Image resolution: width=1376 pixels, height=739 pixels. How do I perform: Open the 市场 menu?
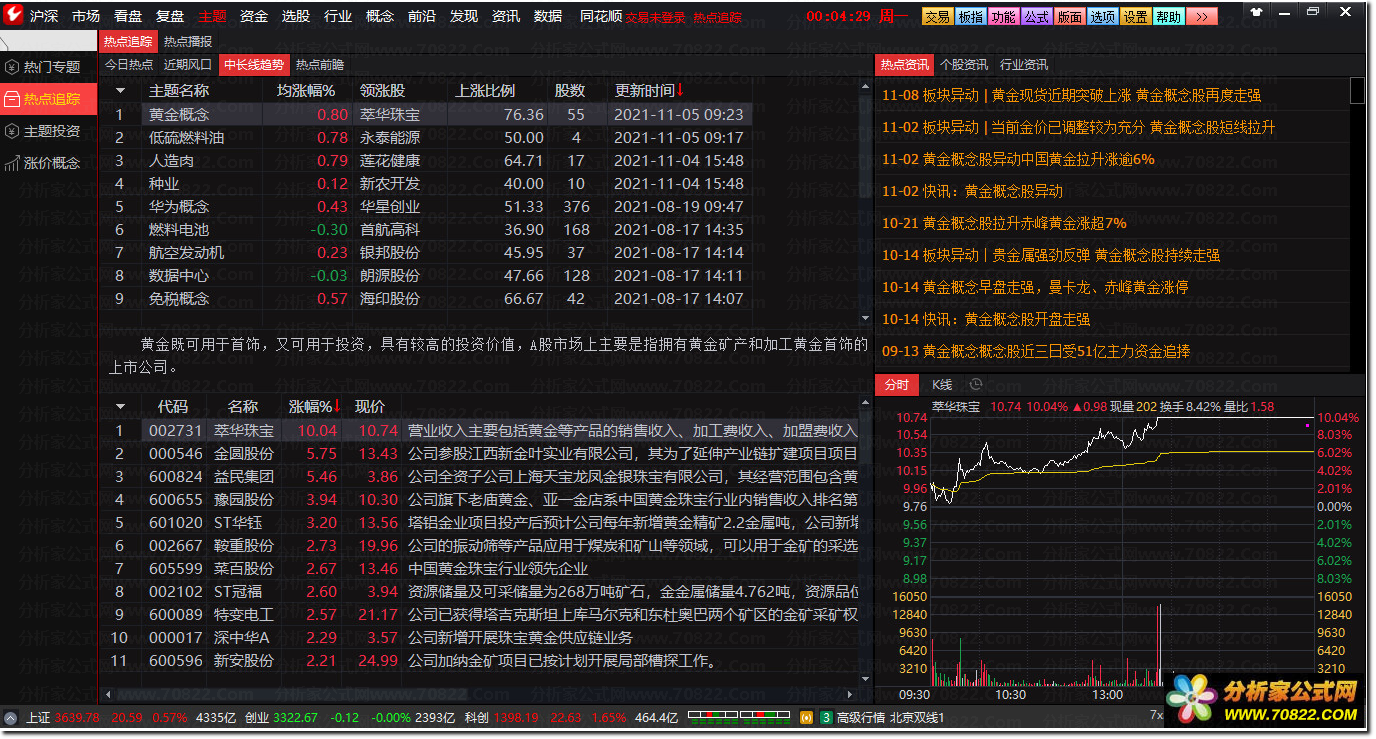(85, 16)
